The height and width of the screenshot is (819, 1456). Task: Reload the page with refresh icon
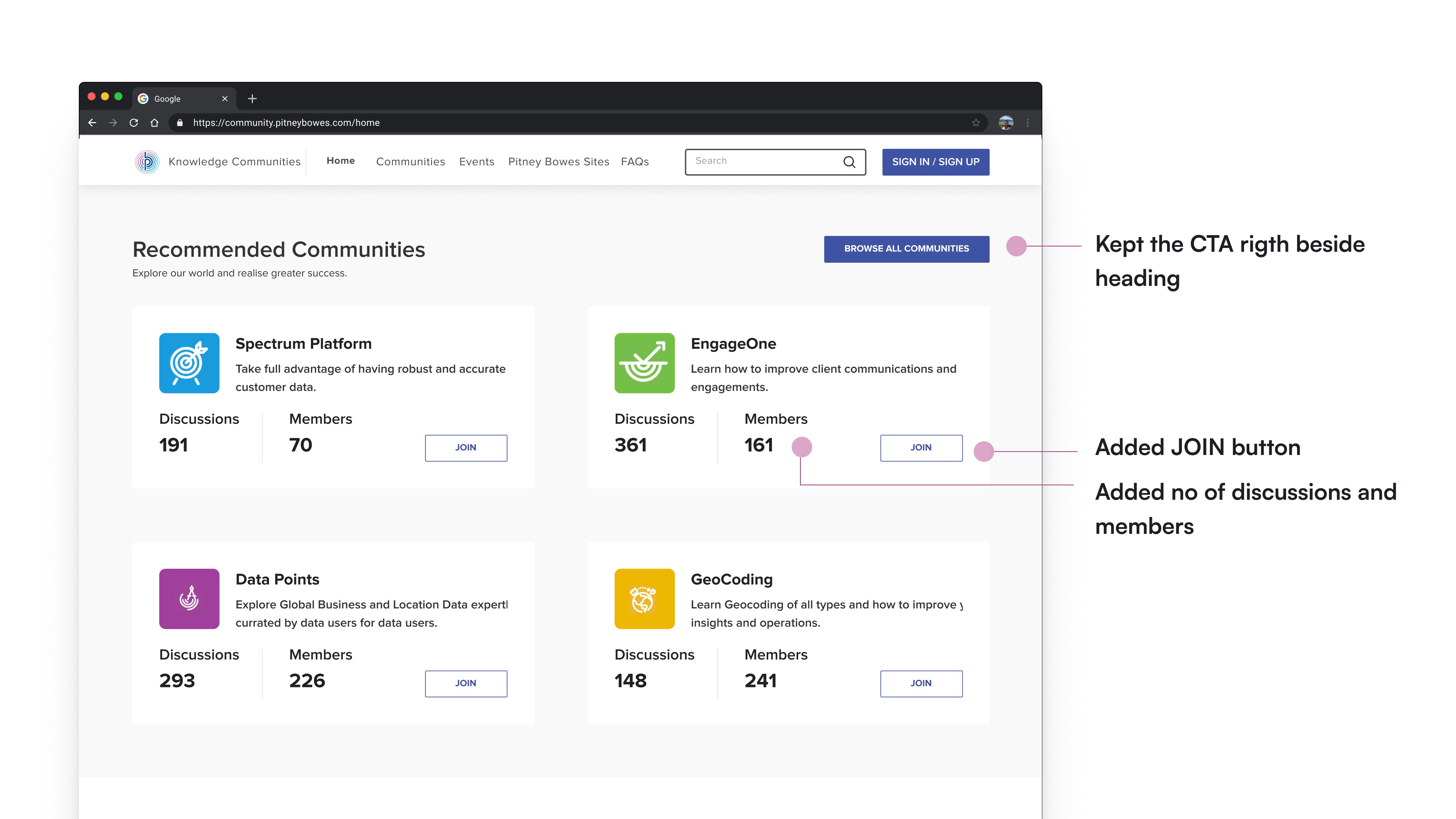[x=133, y=122]
